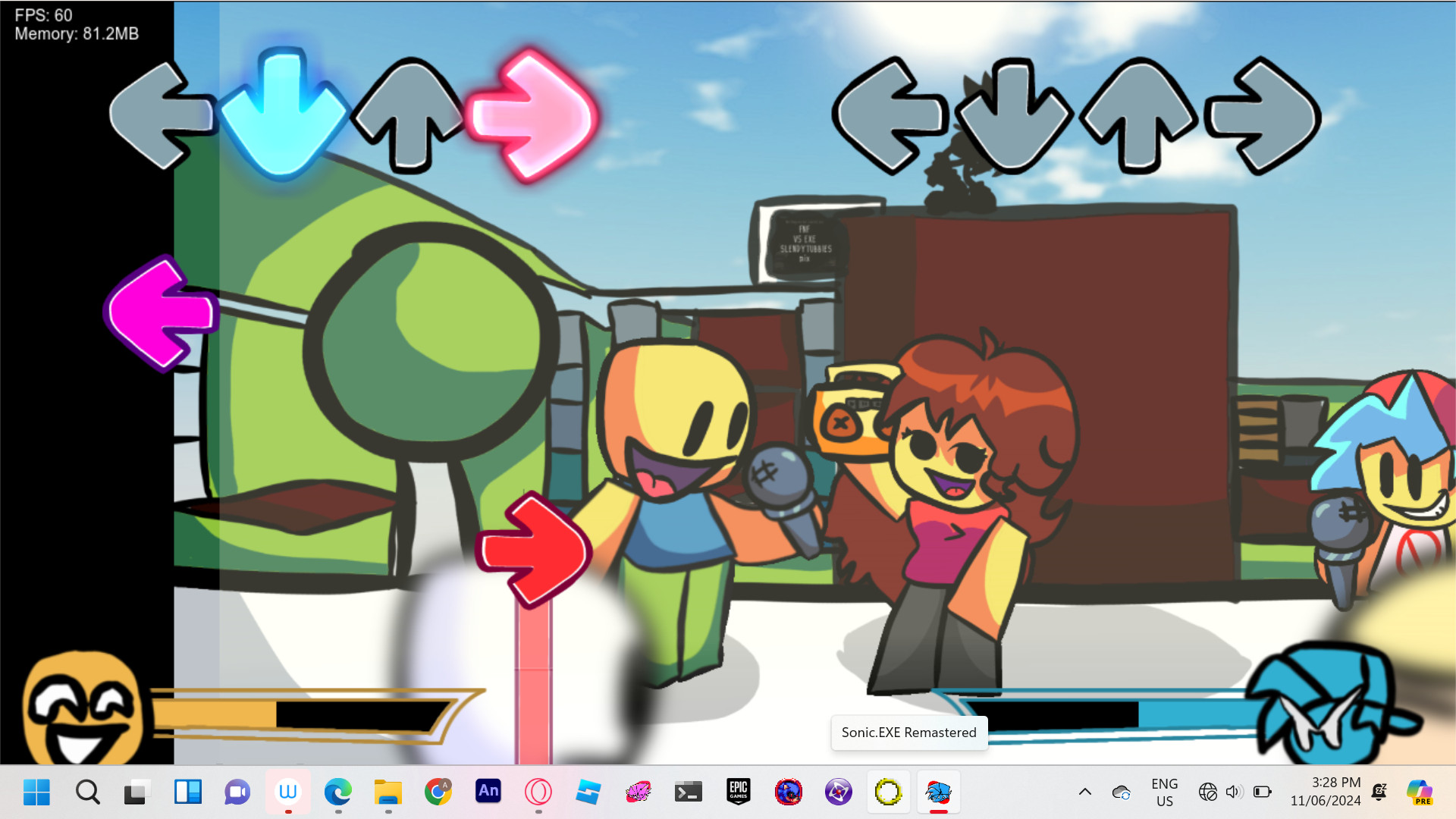Open the ENG US language switcher

click(1165, 792)
